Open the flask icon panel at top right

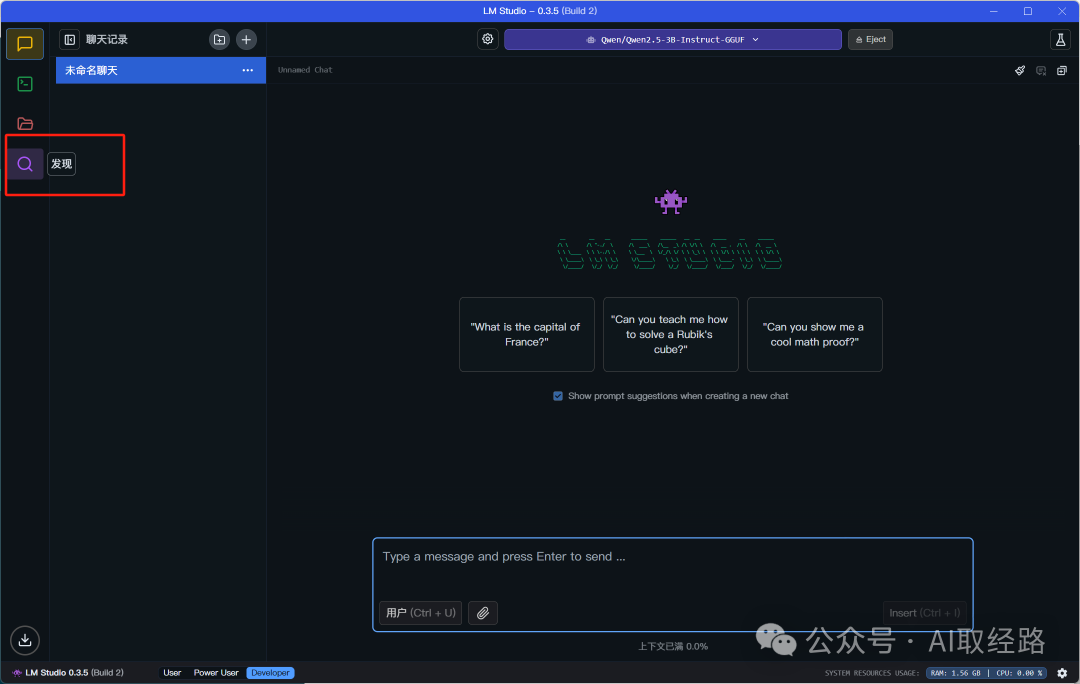point(1060,39)
